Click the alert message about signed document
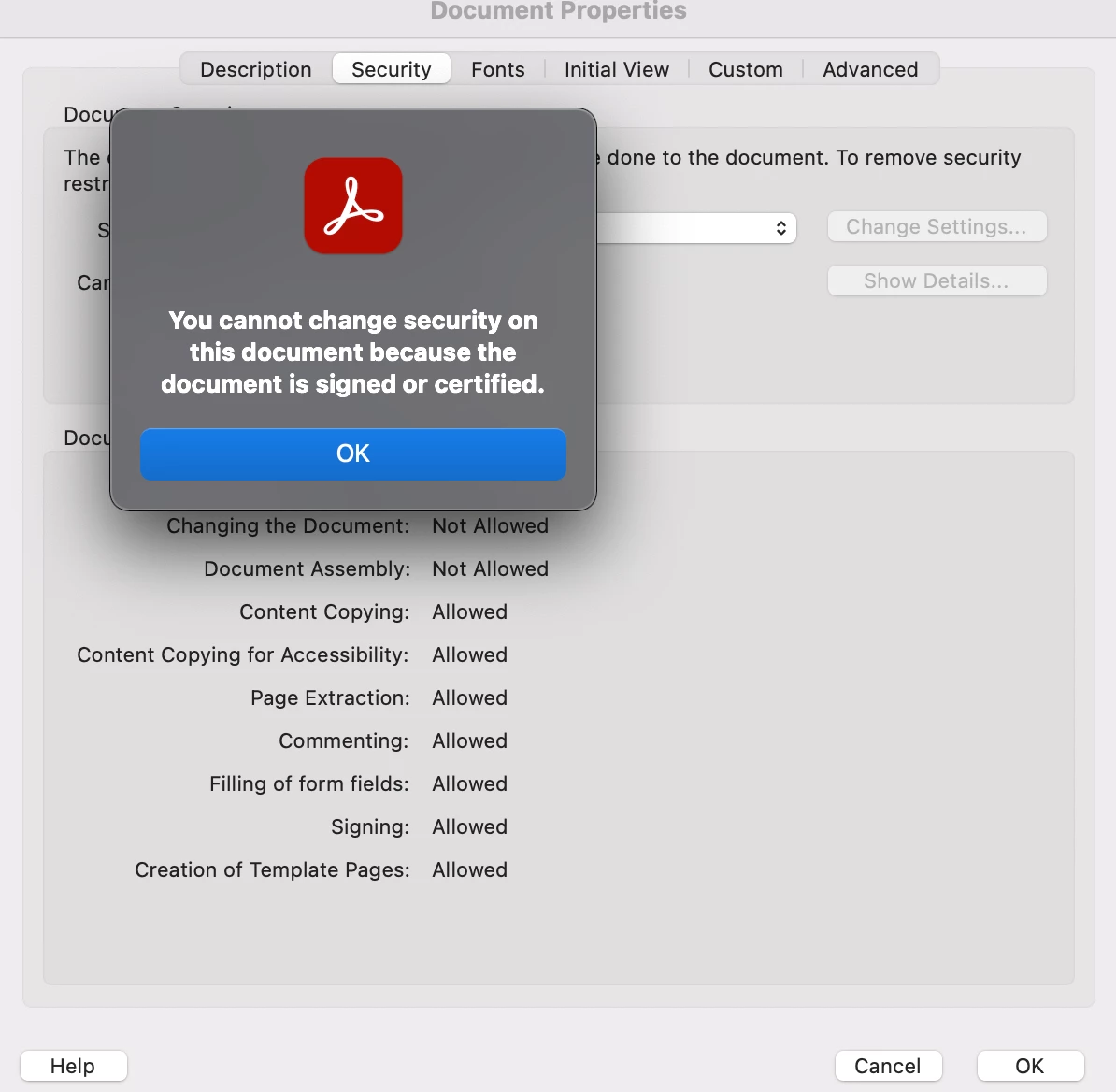This screenshot has width=1116, height=1092. [x=353, y=352]
